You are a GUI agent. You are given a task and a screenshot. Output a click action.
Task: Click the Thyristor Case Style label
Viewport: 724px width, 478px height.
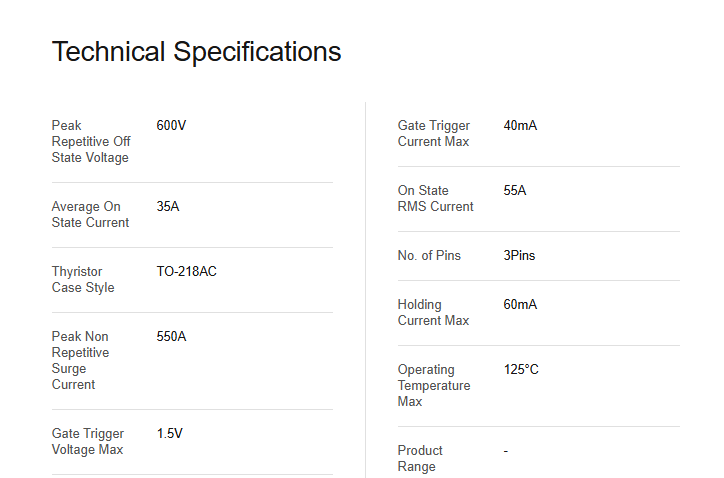point(83,280)
